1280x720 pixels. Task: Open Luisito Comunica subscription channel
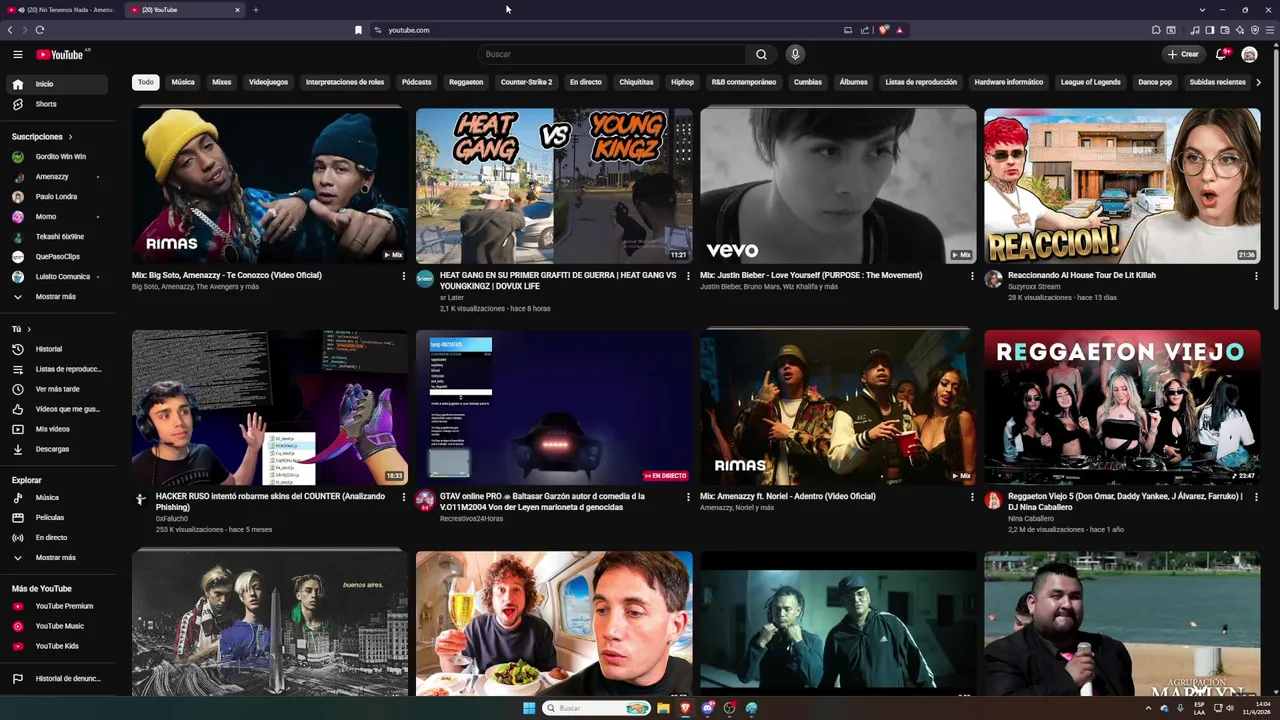coord(57,276)
